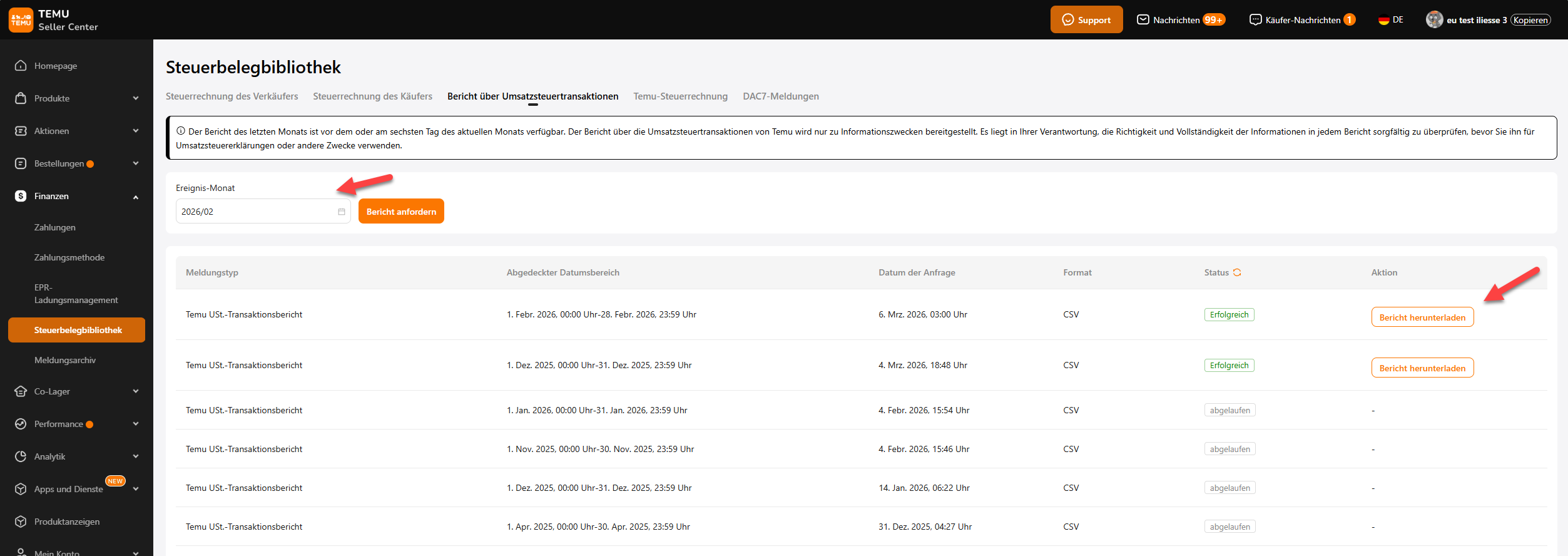Viewport: 1568px width, 556px height.
Task: Expand the Performance menu chevron
Action: pyautogui.click(x=136, y=424)
